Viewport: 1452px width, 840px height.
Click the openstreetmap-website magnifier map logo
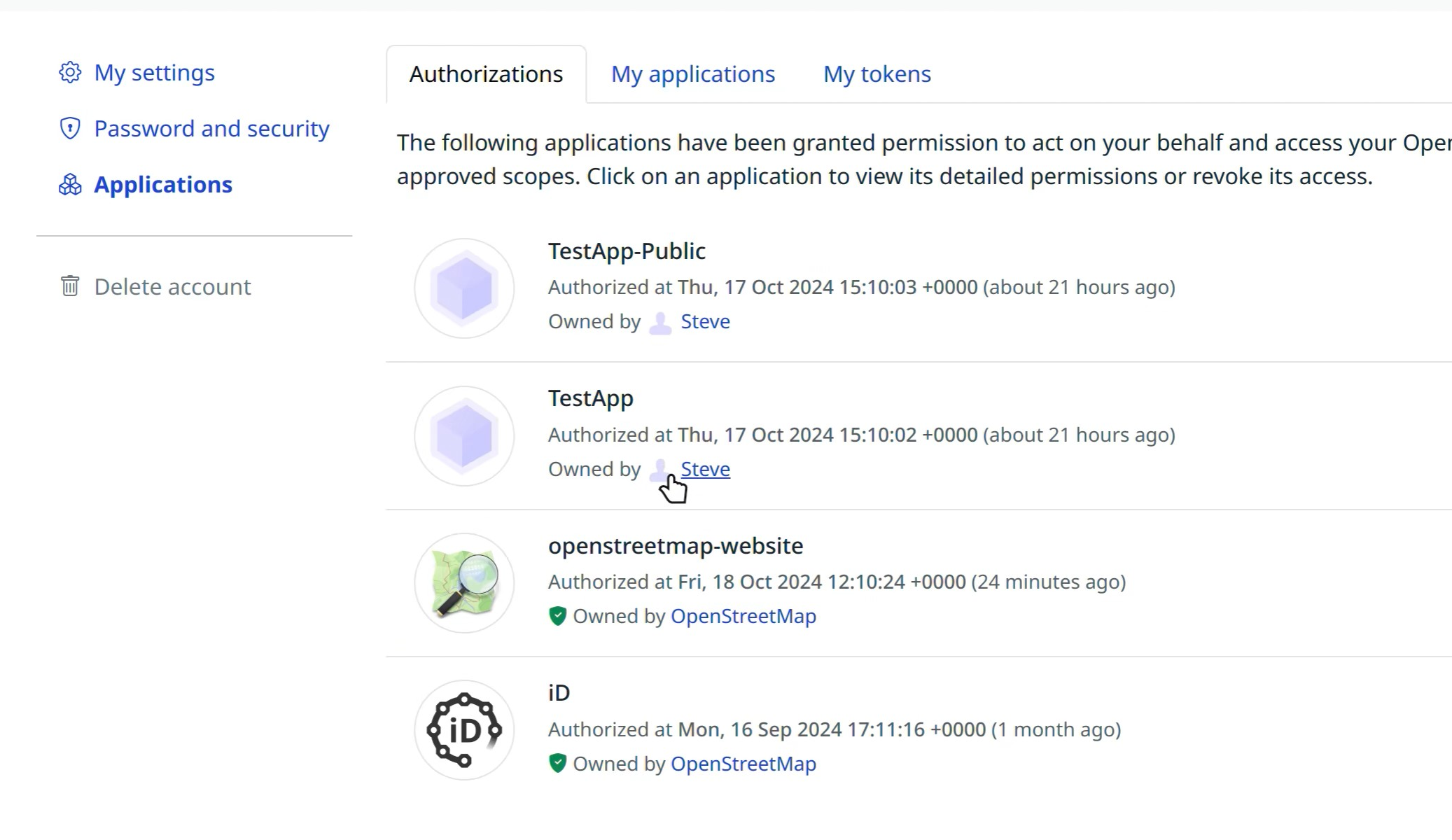click(x=463, y=583)
